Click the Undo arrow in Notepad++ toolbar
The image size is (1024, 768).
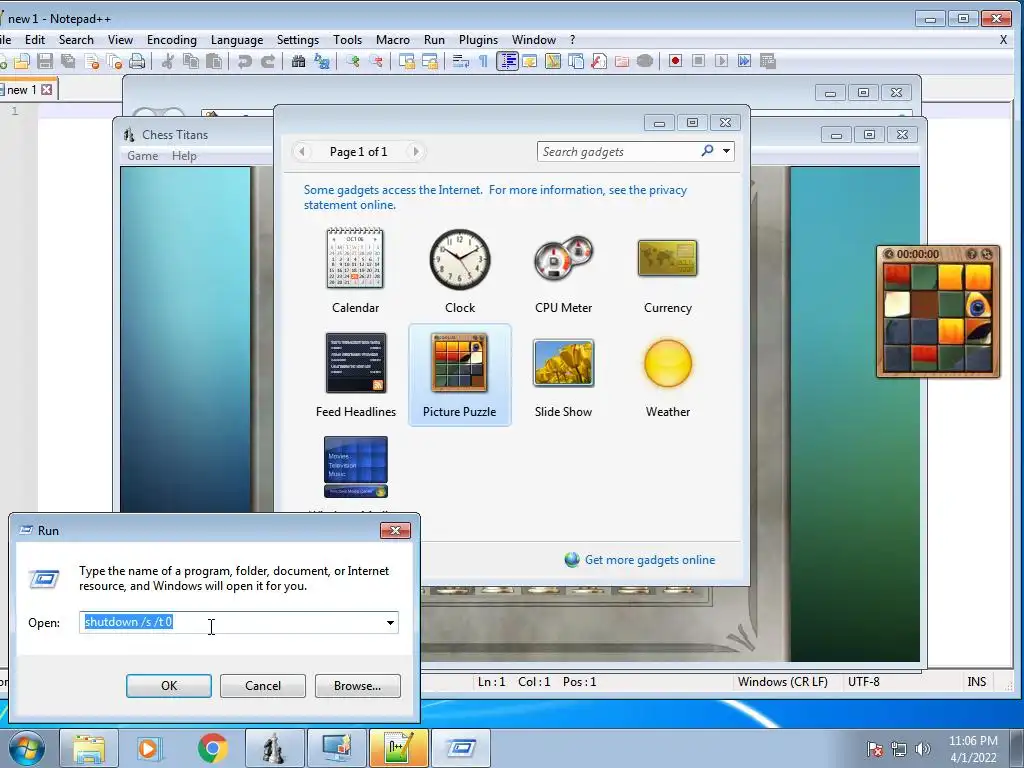click(245, 61)
